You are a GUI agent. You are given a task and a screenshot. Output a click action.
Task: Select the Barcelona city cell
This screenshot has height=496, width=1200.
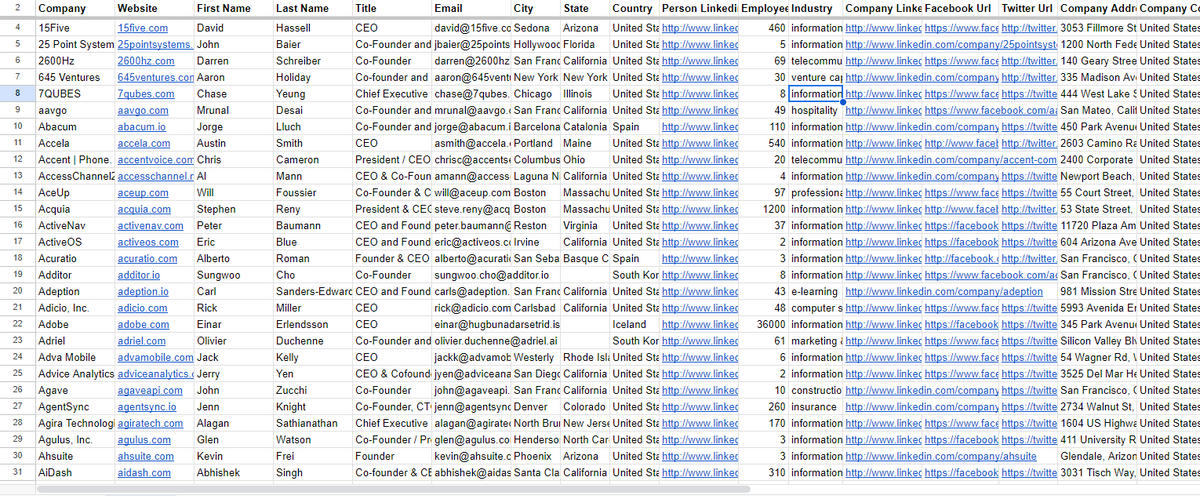click(535, 127)
